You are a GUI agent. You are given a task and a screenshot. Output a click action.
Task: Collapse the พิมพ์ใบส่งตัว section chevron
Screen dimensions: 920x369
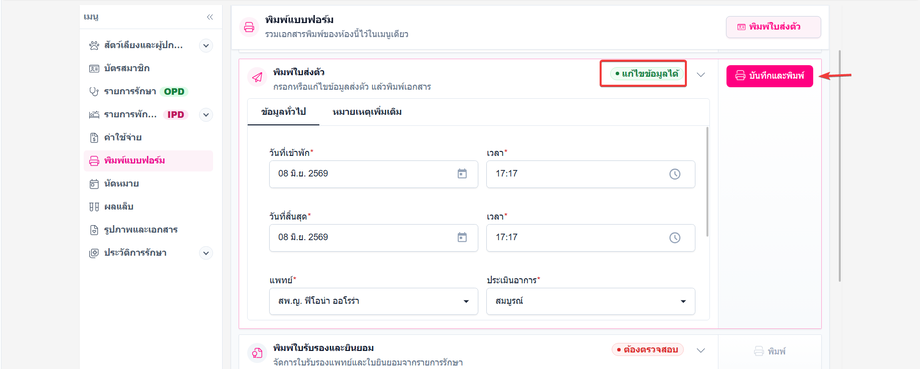[701, 75]
